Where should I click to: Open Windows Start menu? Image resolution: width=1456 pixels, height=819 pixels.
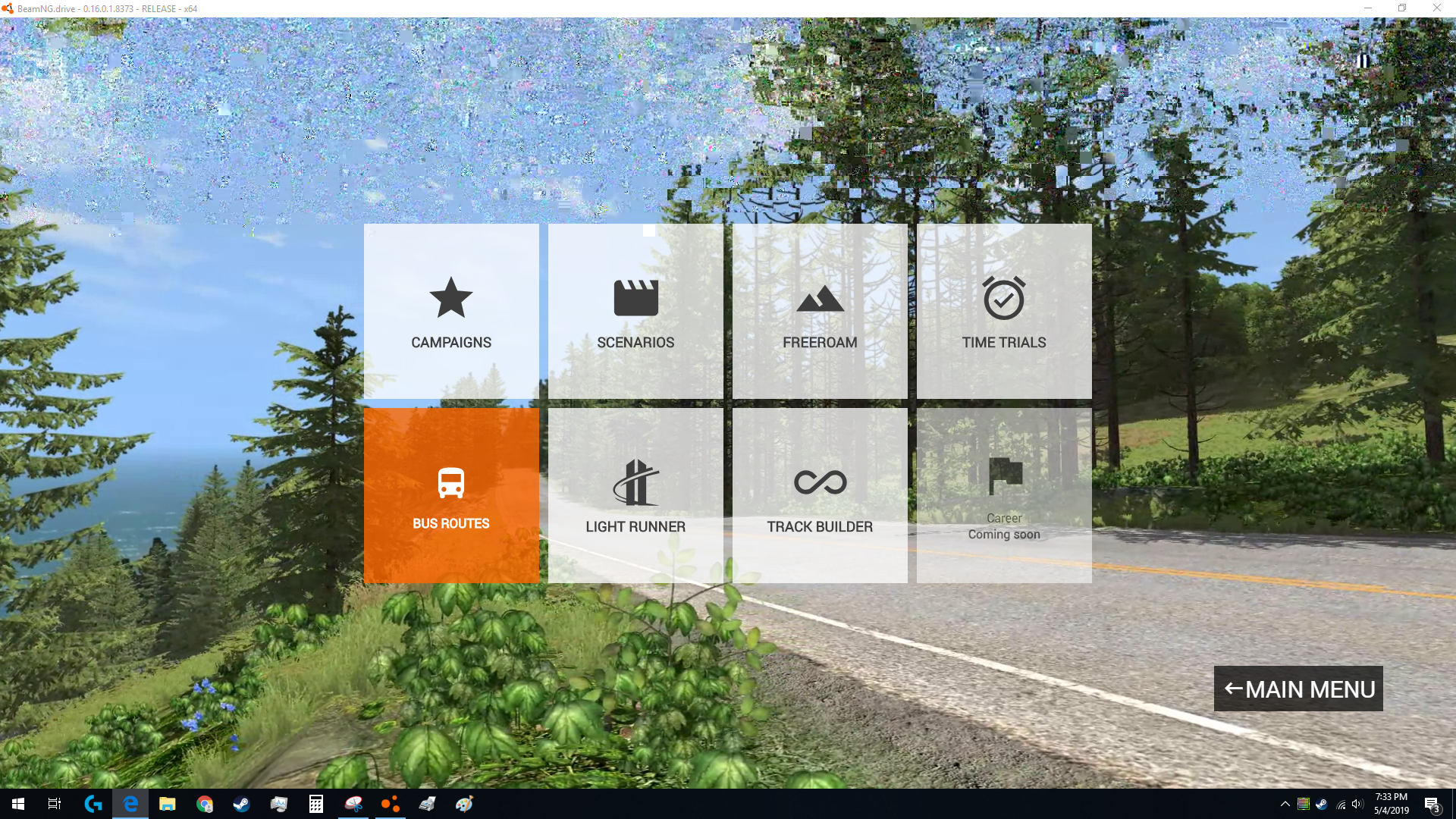pos(18,804)
